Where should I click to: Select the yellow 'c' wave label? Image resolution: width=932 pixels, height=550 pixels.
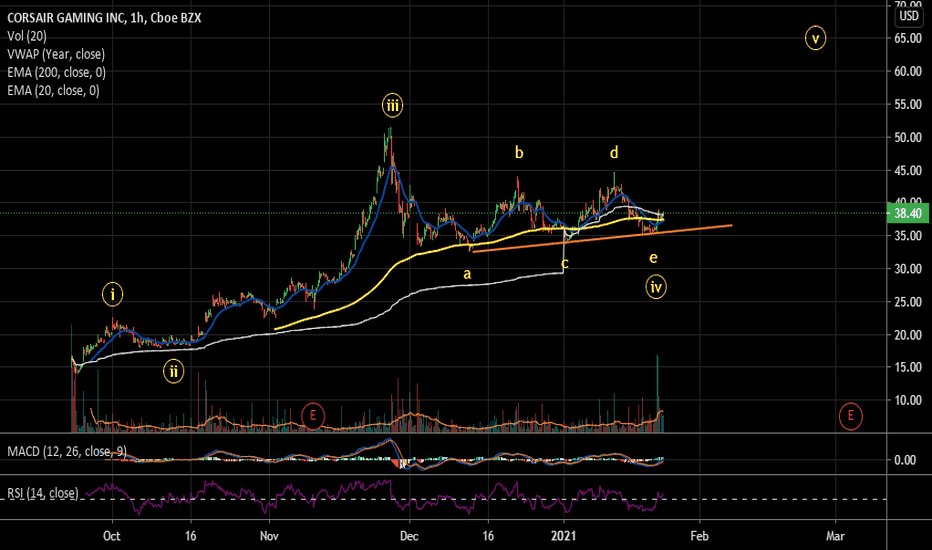(x=565, y=263)
